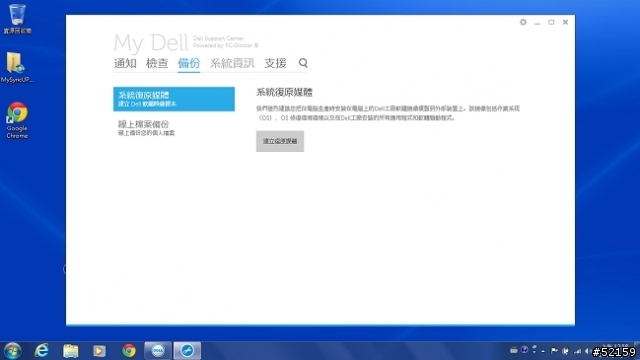Click the My Dell logo title
The width and height of the screenshot is (640, 360).
click(150, 42)
